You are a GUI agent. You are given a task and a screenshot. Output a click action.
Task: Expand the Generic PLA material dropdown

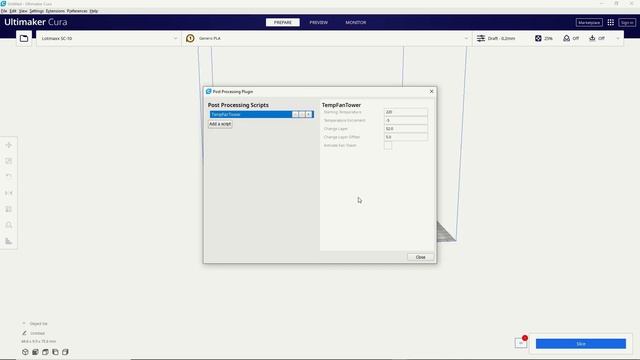[x=466, y=38]
